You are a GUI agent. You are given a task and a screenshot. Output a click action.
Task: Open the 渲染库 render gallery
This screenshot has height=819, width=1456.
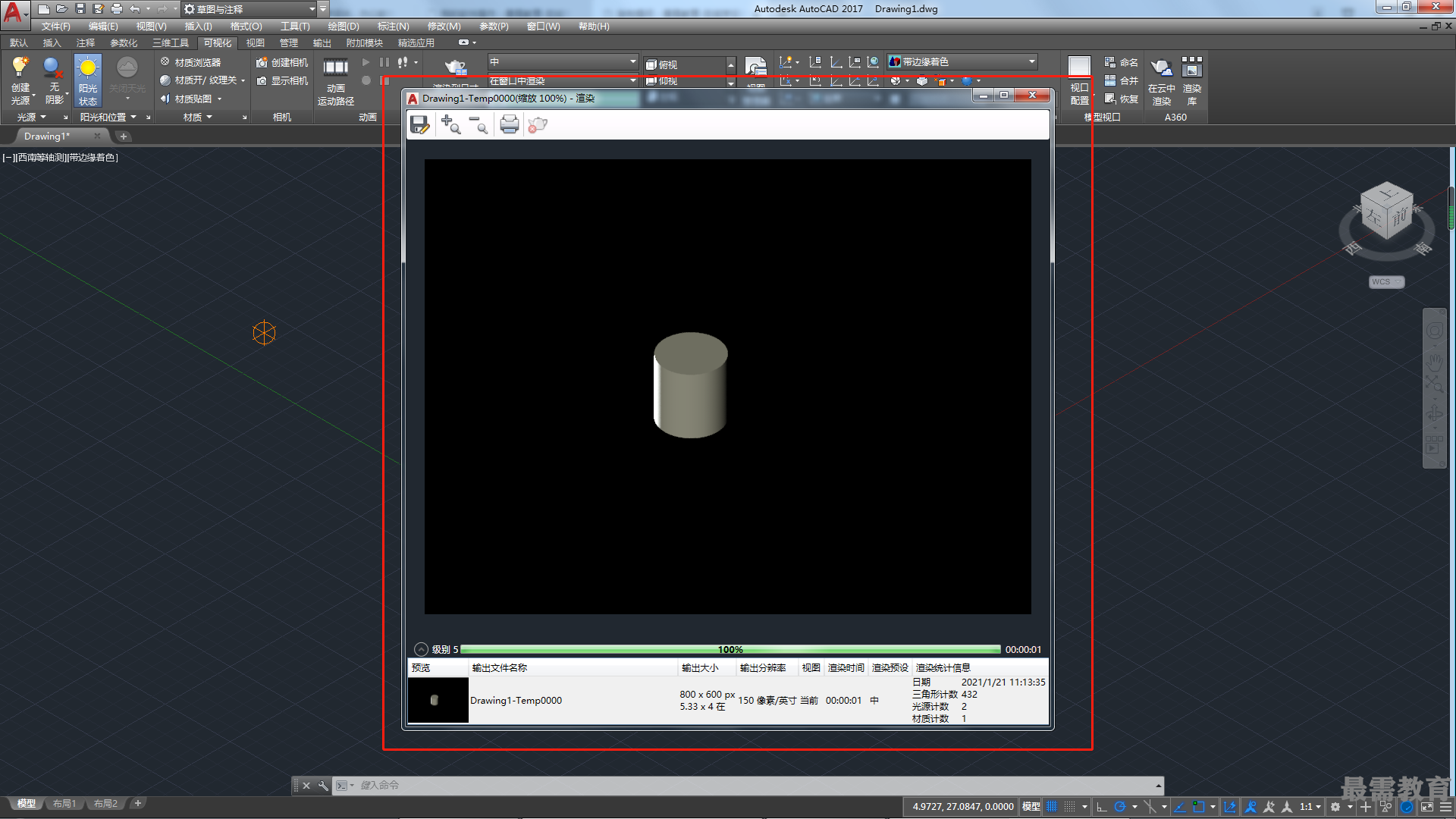coord(1192,80)
